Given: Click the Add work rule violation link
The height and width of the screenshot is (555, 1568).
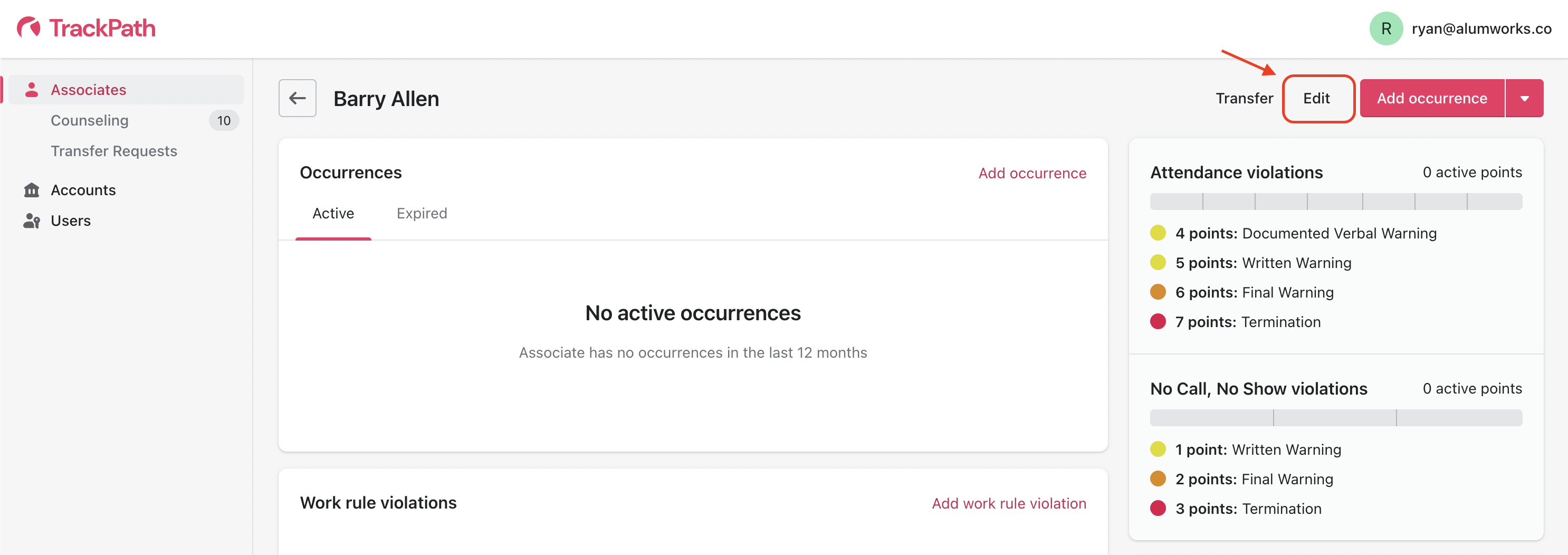Looking at the screenshot, I should point(1009,503).
